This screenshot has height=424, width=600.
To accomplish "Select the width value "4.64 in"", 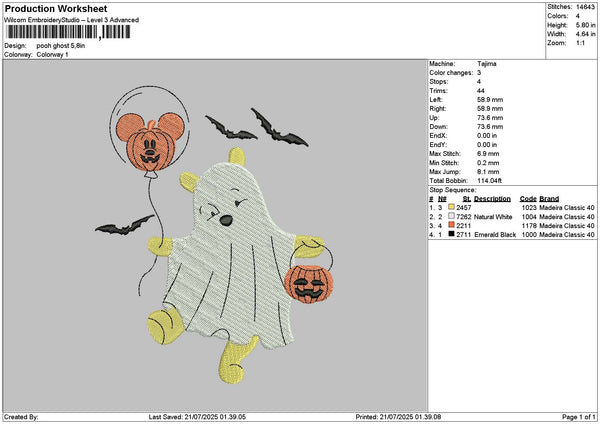I will point(585,34).
